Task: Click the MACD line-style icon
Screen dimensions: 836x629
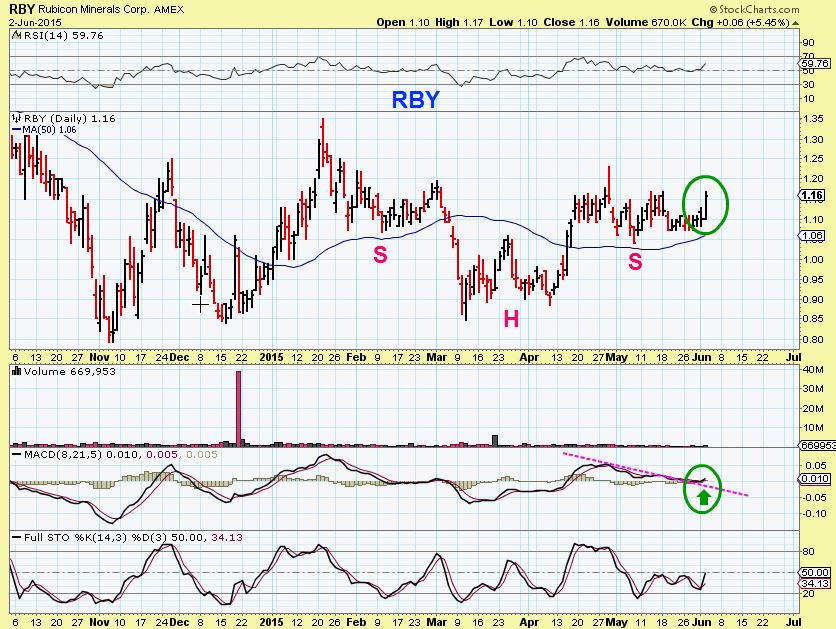Action: (17, 454)
